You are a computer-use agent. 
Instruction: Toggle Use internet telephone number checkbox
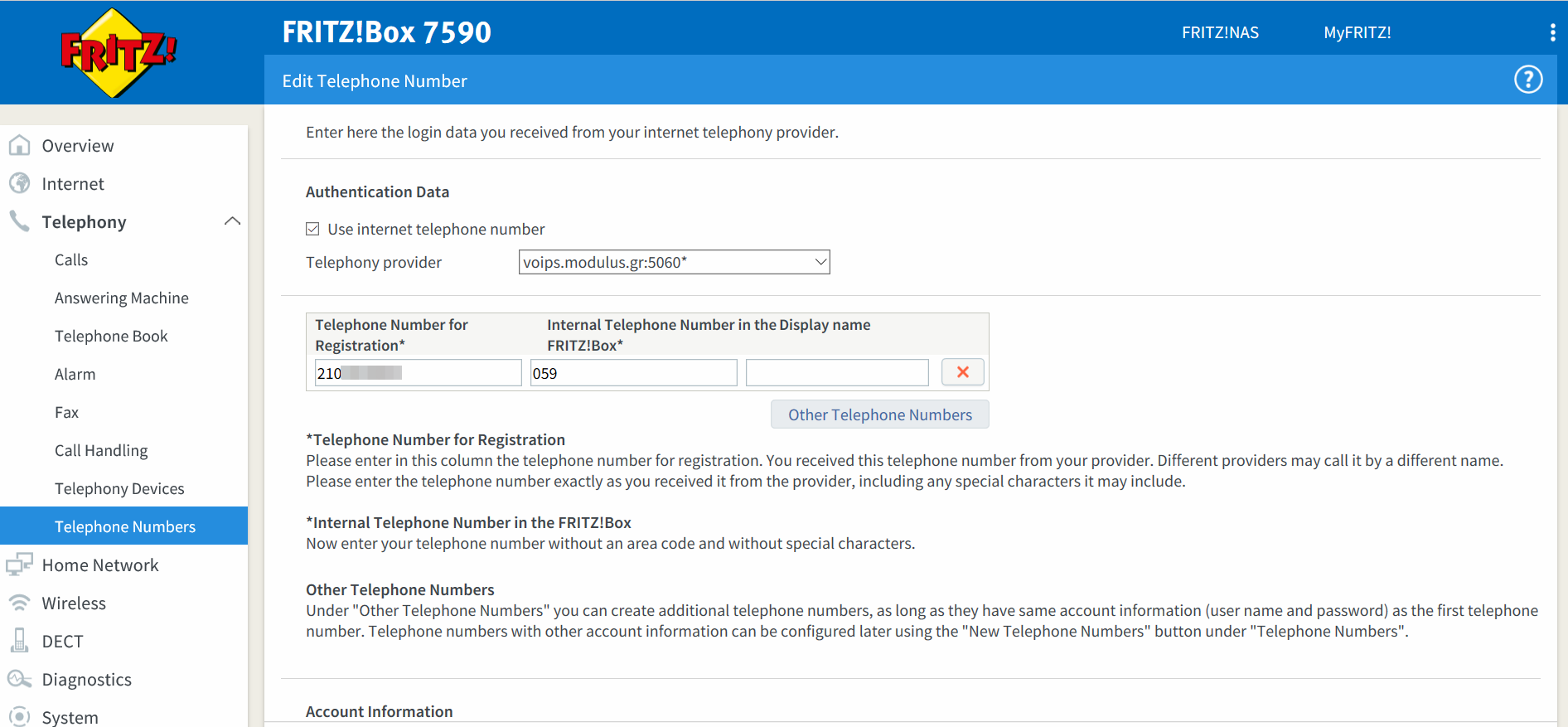(312, 229)
